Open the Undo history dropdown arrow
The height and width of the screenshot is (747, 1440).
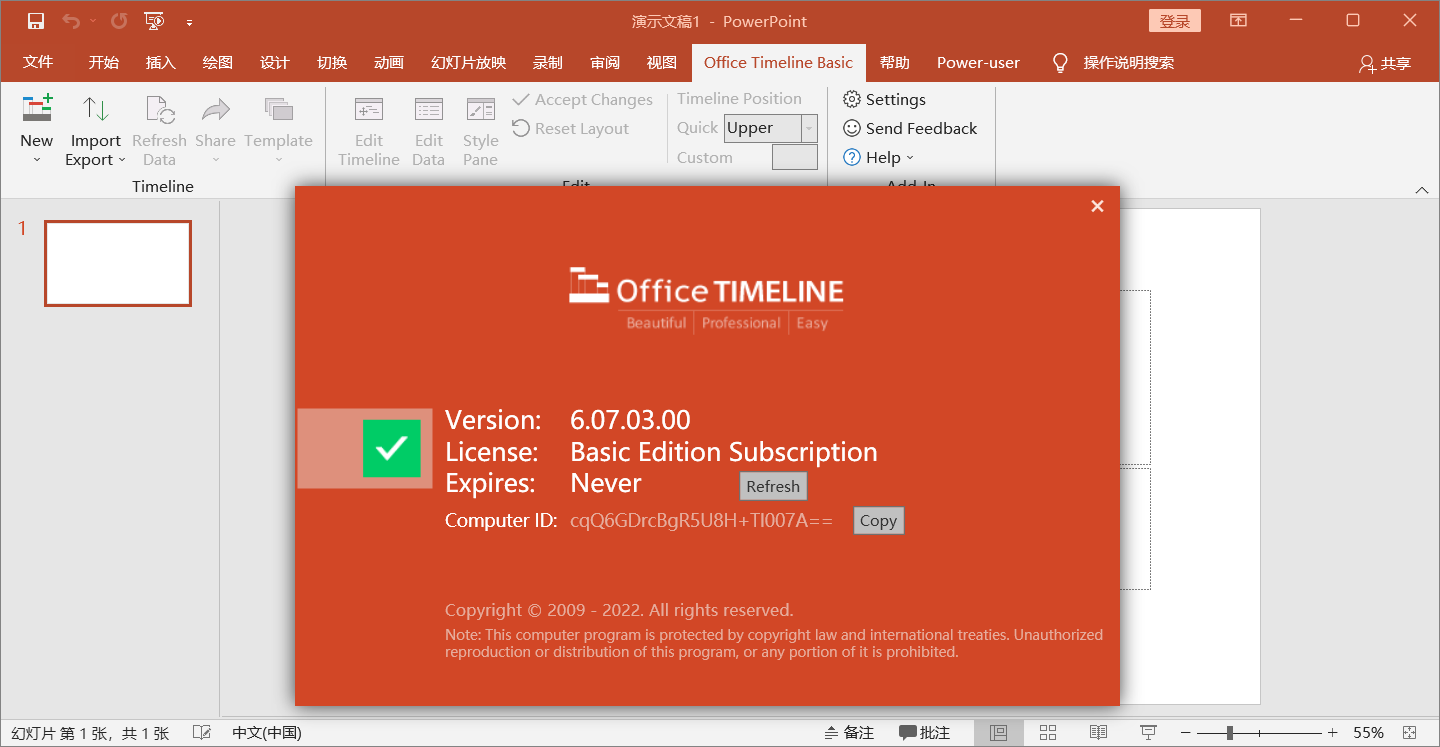click(93, 21)
